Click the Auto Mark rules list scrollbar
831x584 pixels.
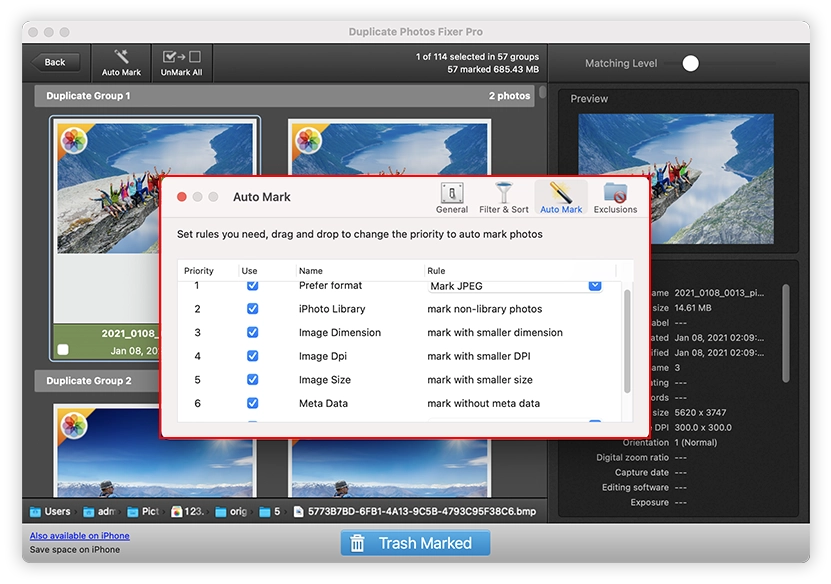(627, 341)
